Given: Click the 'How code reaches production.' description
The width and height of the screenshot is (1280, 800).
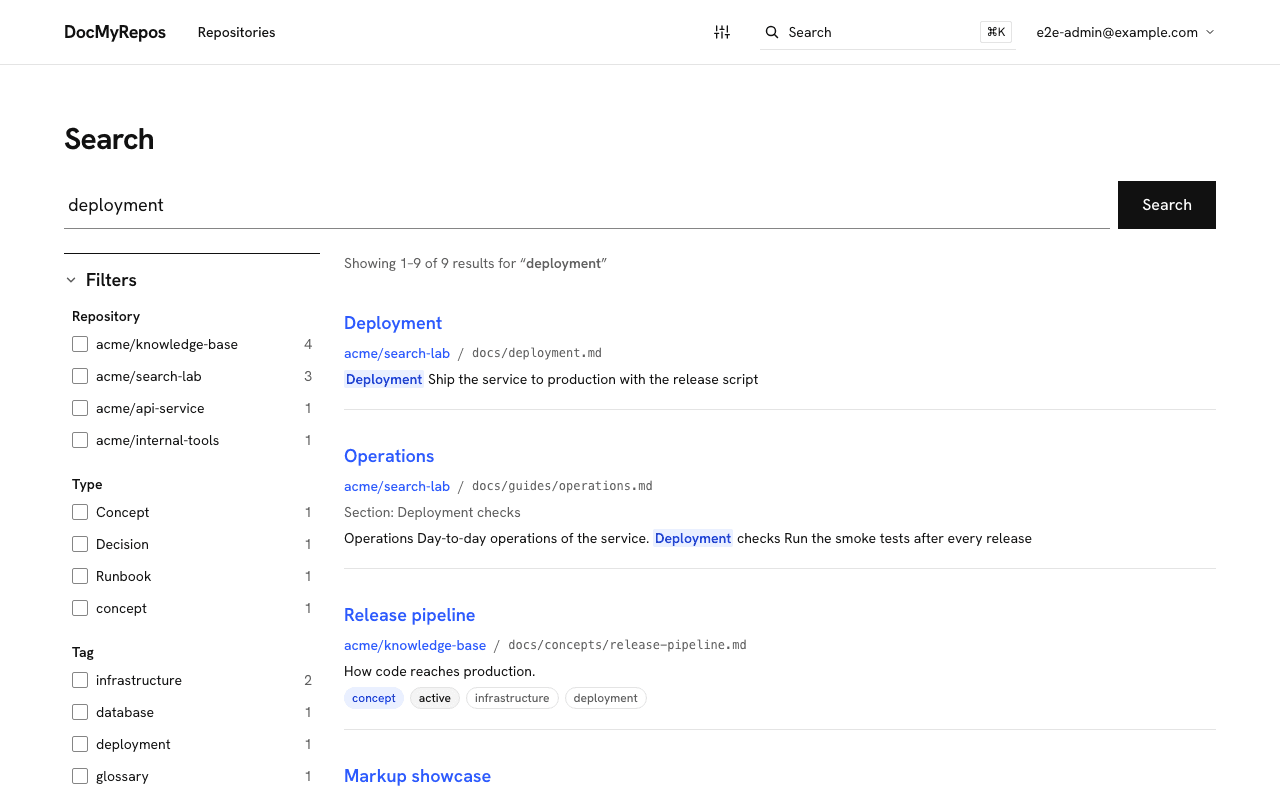Looking at the screenshot, I should (440, 671).
